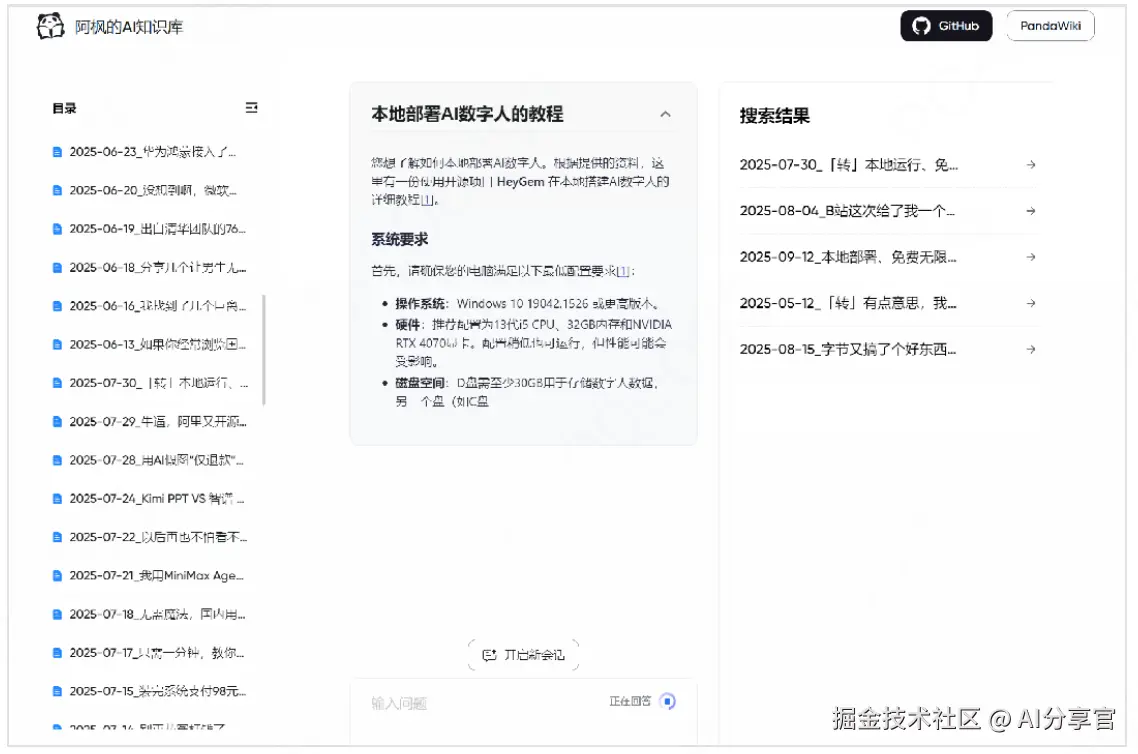The image size is (1138, 754).
Task: Click the 系统要求 subheading
Action: click(x=399, y=239)
